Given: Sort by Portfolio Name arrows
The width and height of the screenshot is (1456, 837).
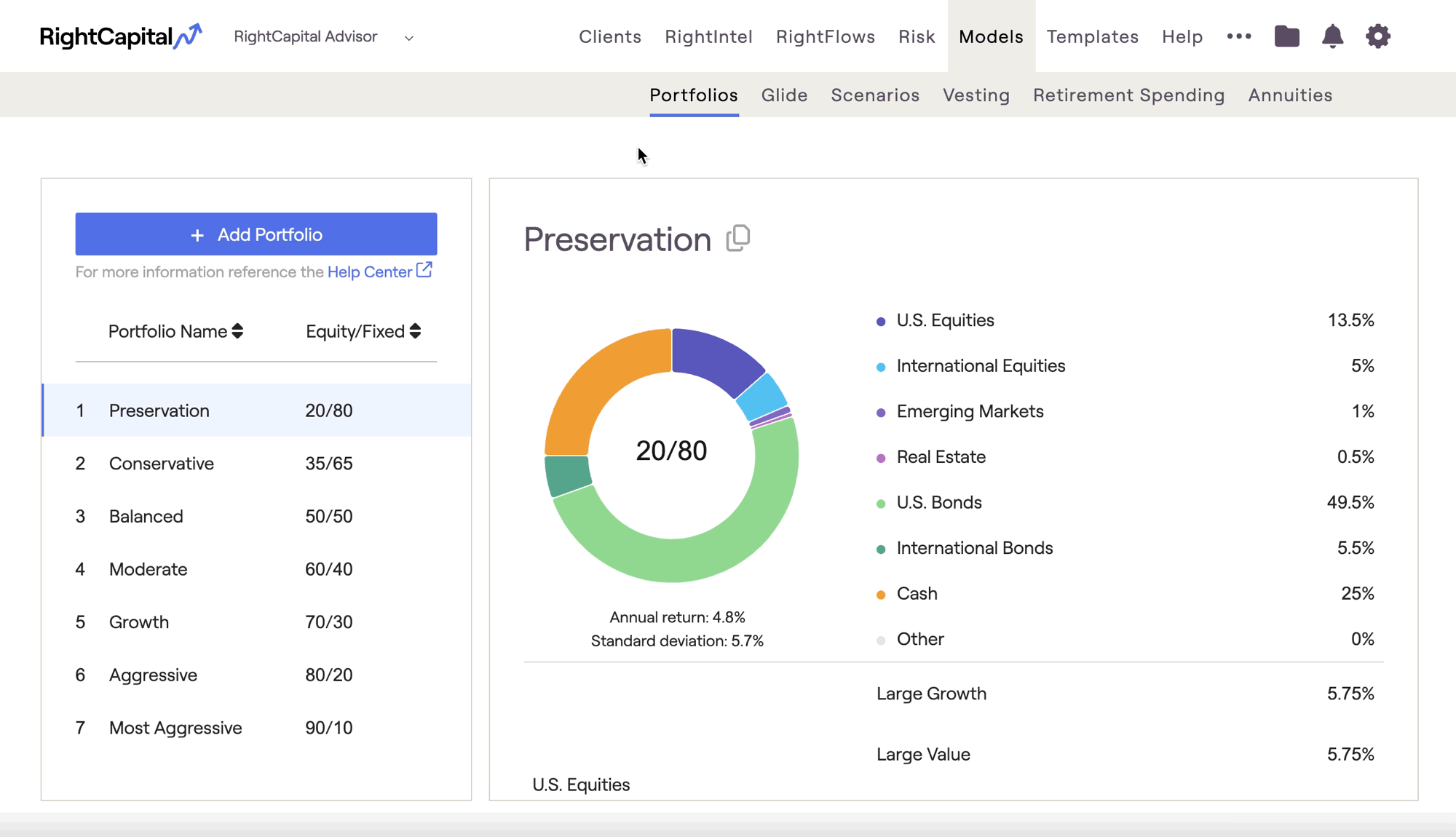Looking at the screenshot, I should [x=237, y=331].
